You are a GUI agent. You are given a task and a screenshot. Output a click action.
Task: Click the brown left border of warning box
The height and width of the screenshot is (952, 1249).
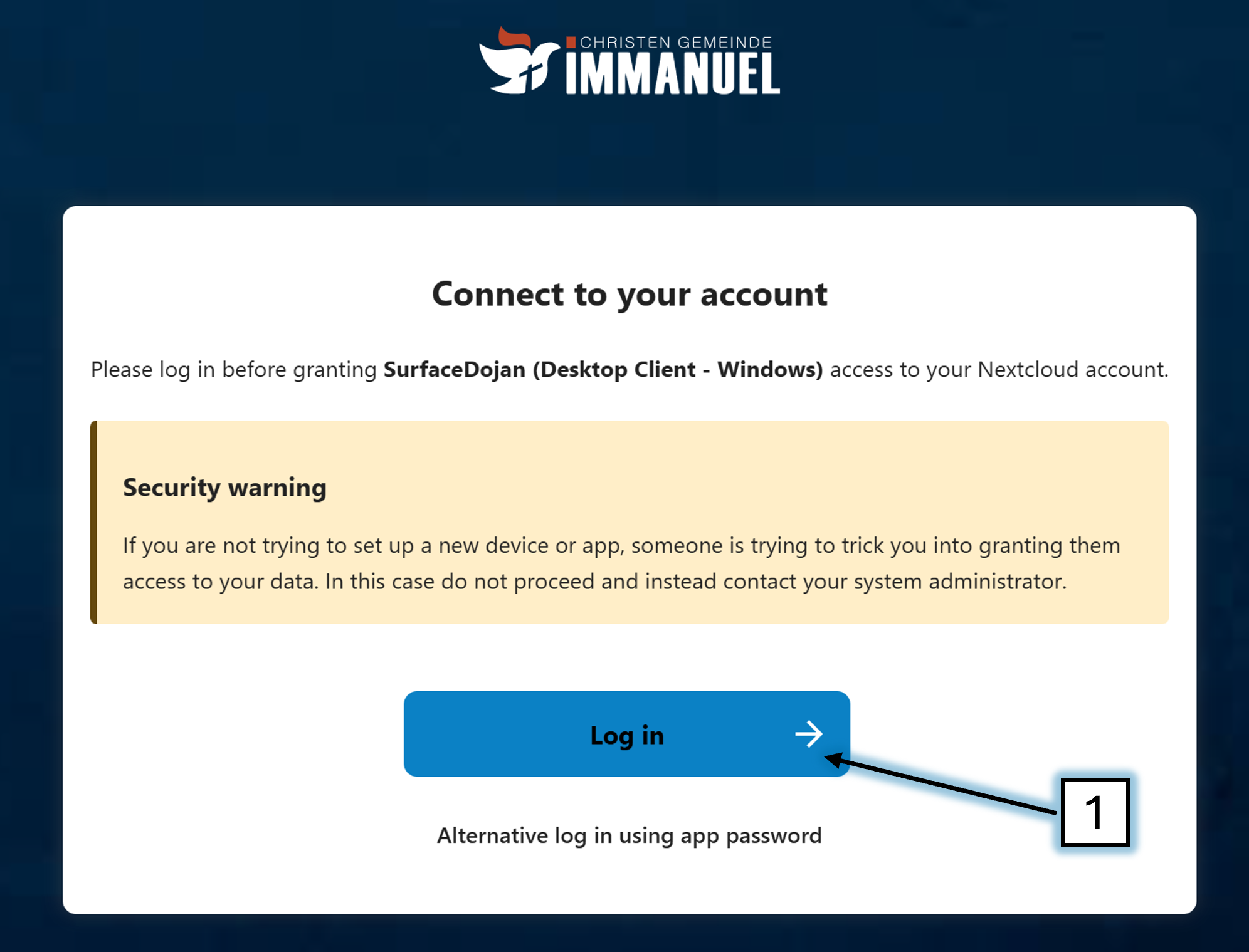[x=94, y=522]
